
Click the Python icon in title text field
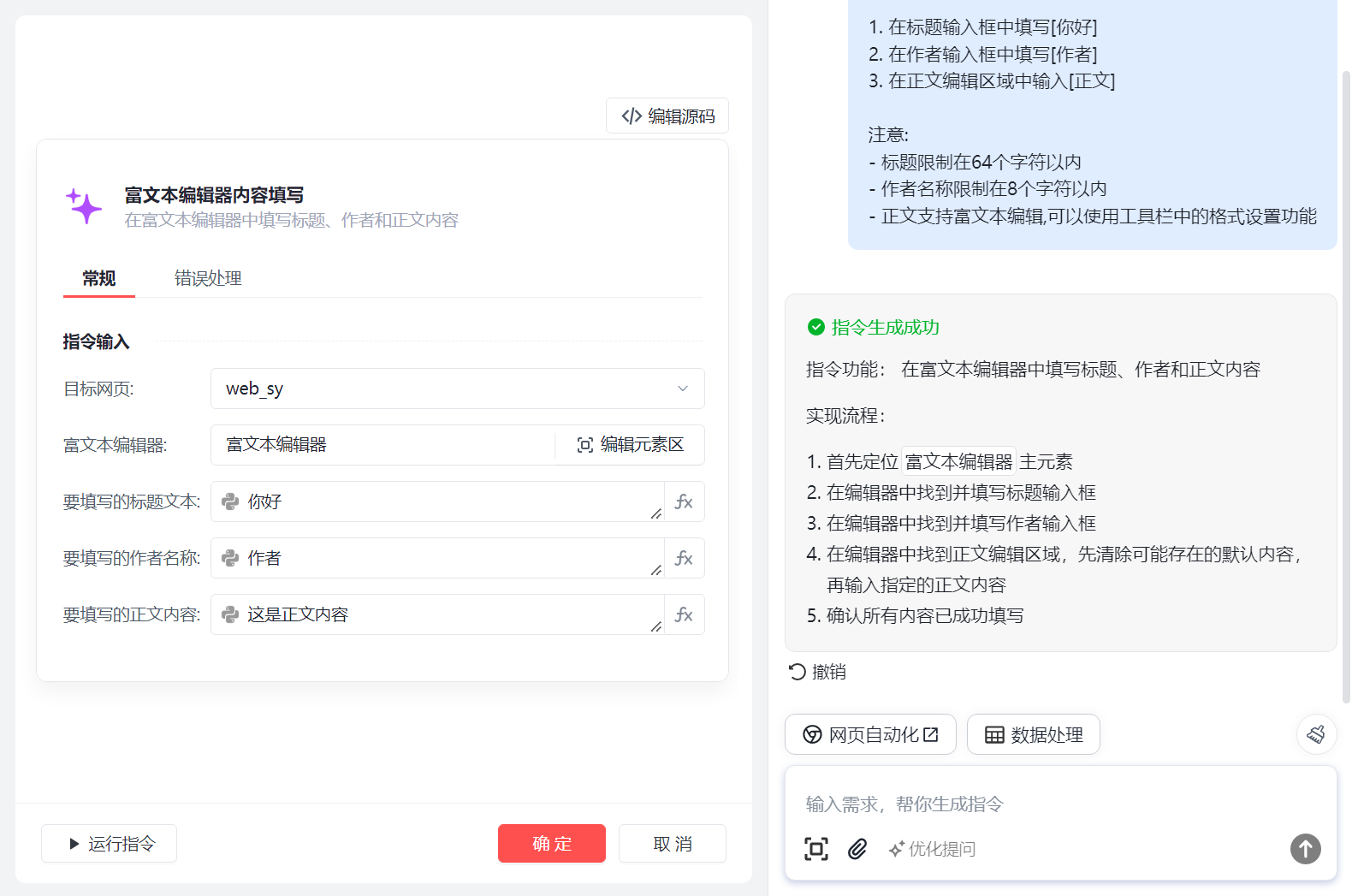point(230,501)
